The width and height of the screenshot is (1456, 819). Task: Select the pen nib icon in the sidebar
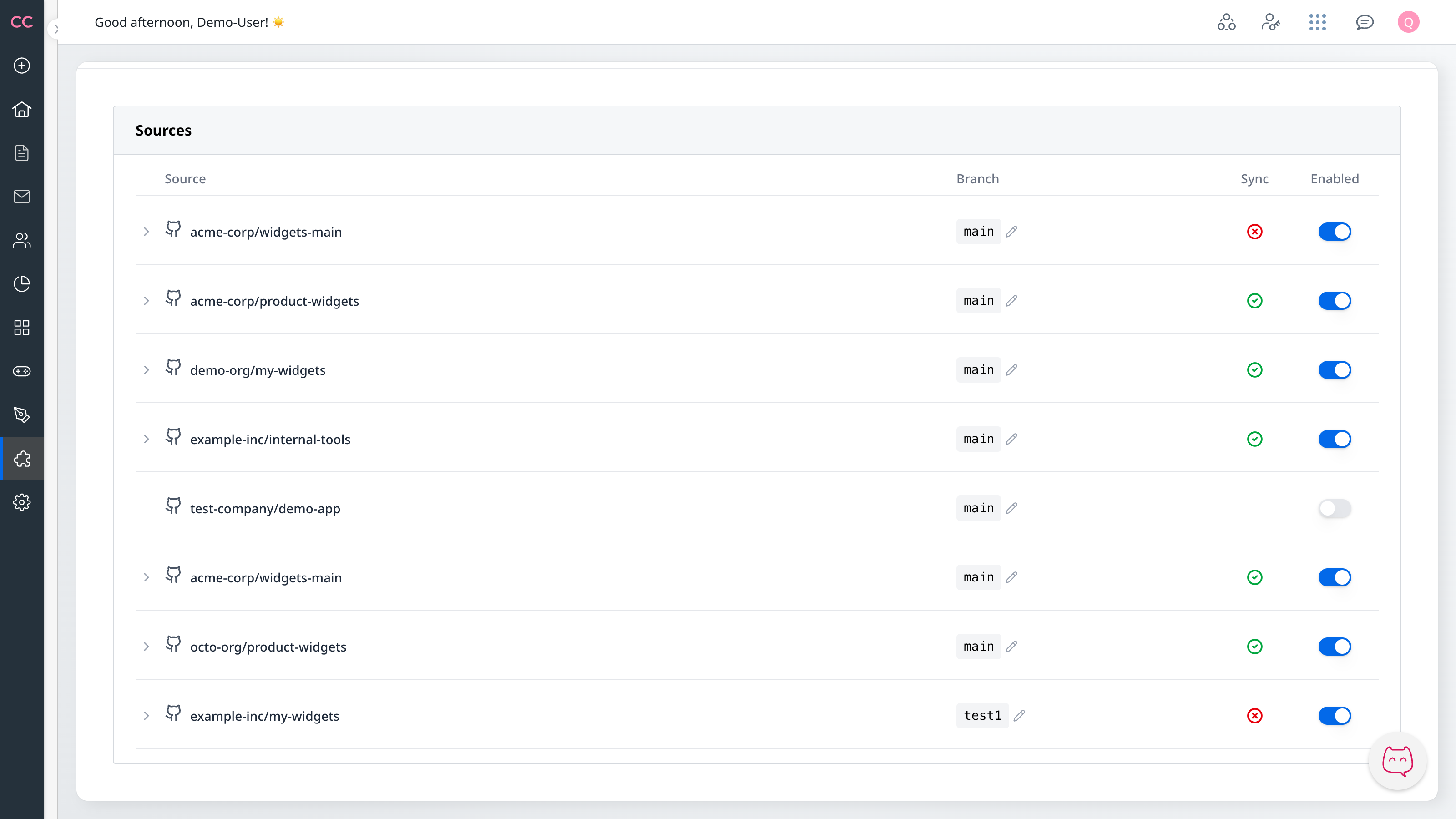click(x=22, y=415)
